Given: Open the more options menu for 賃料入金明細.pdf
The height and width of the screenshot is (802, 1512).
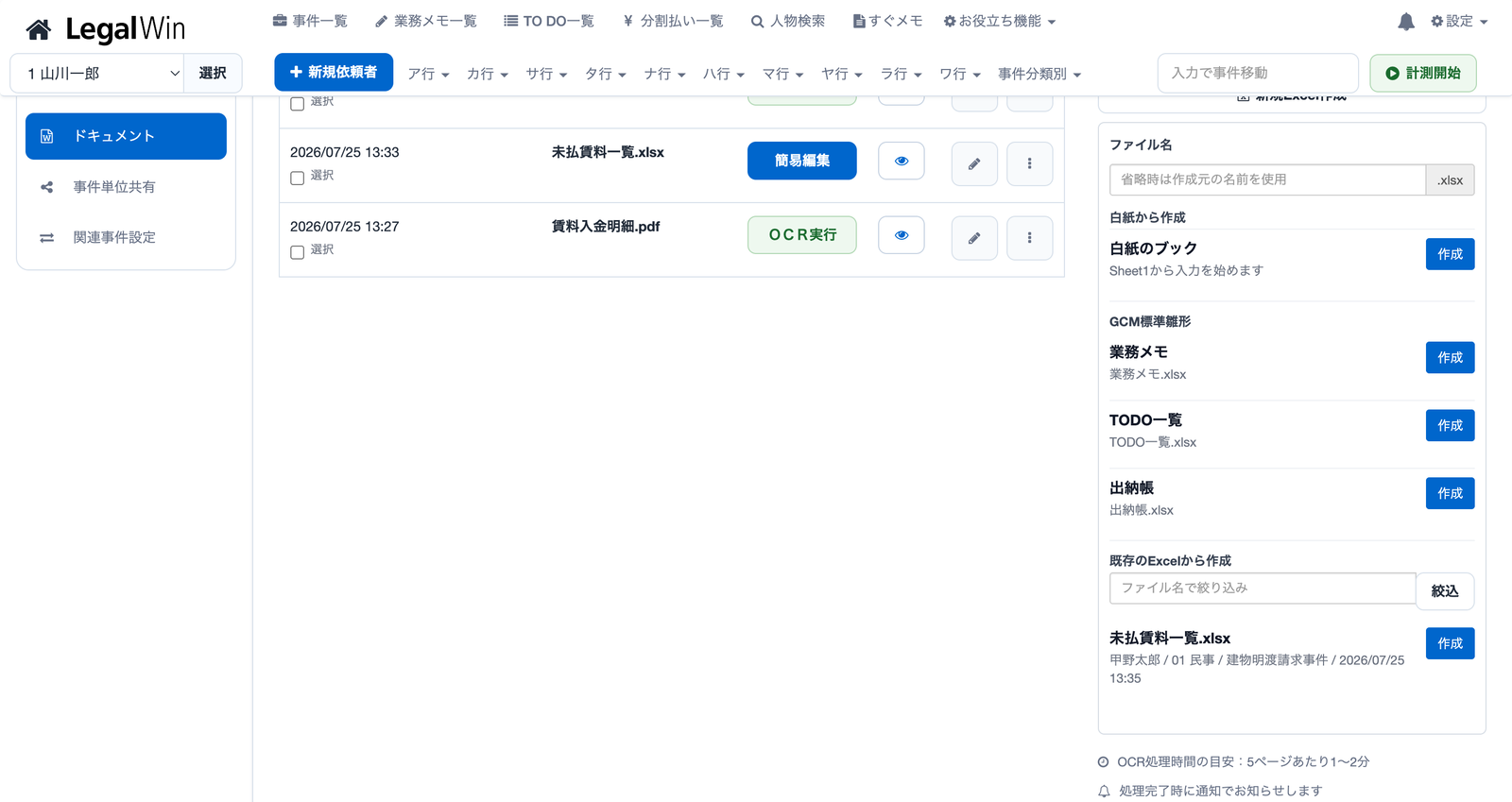Looking at the screenshot, I should (x=1030, y=238).
